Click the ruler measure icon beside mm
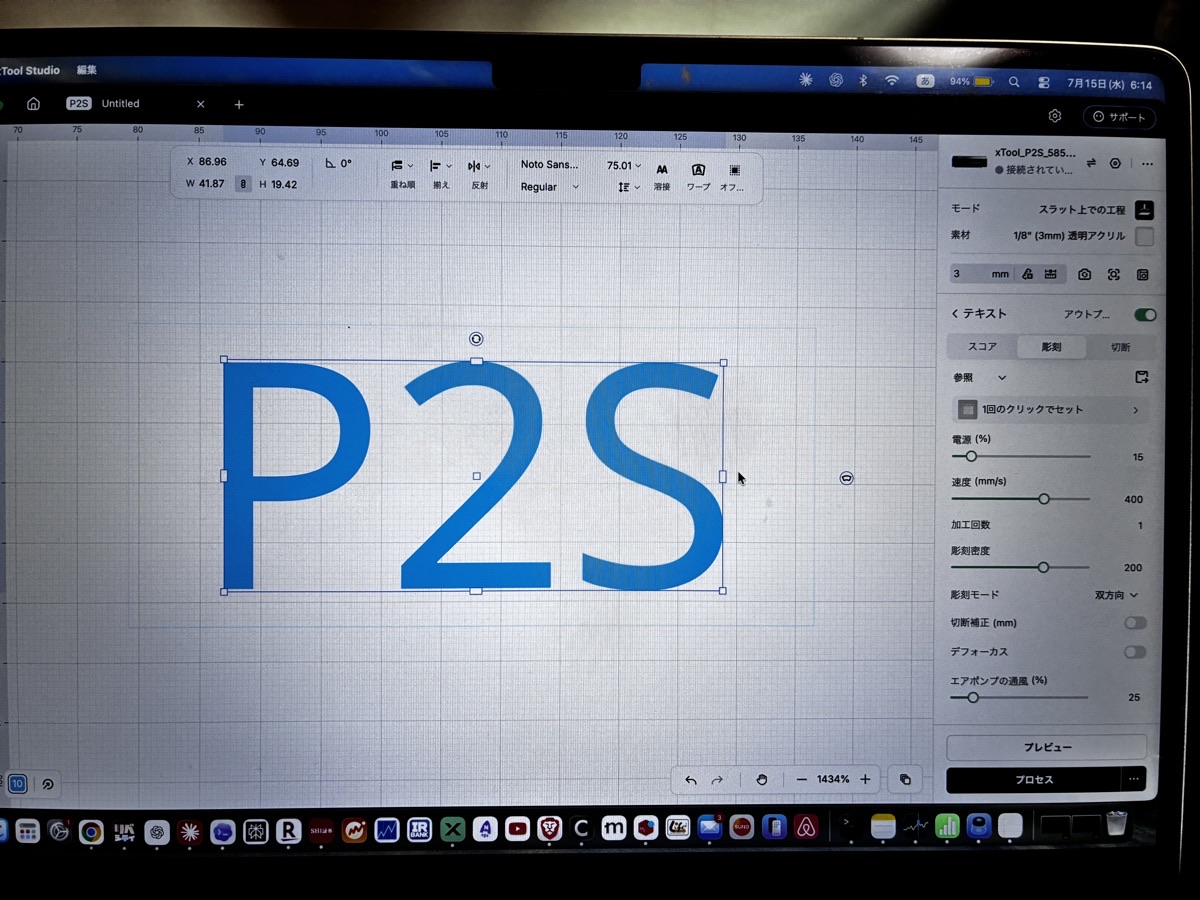 tap(1051, 274)
